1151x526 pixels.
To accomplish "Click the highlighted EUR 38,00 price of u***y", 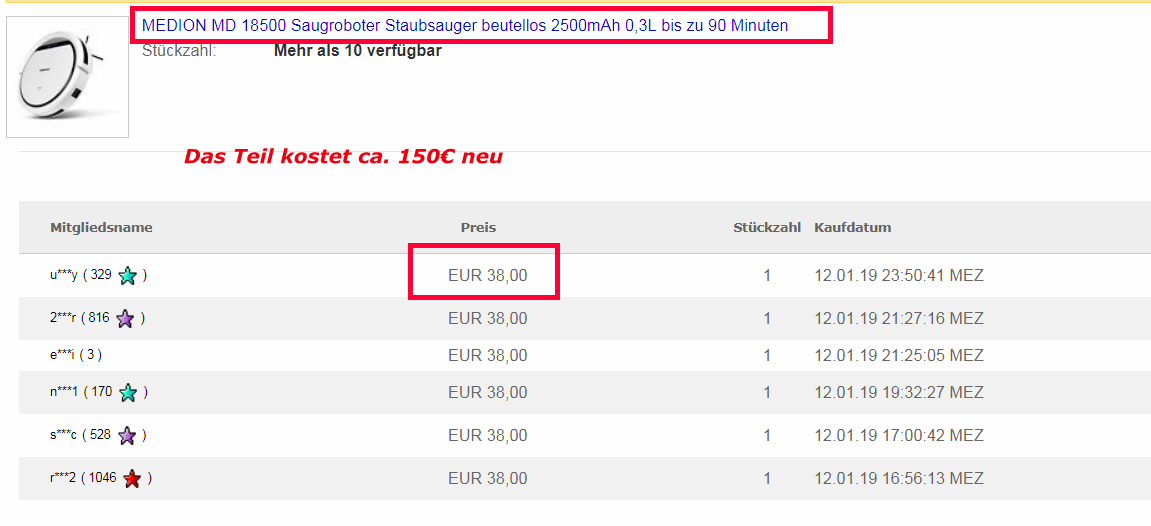I will [487, 276].
